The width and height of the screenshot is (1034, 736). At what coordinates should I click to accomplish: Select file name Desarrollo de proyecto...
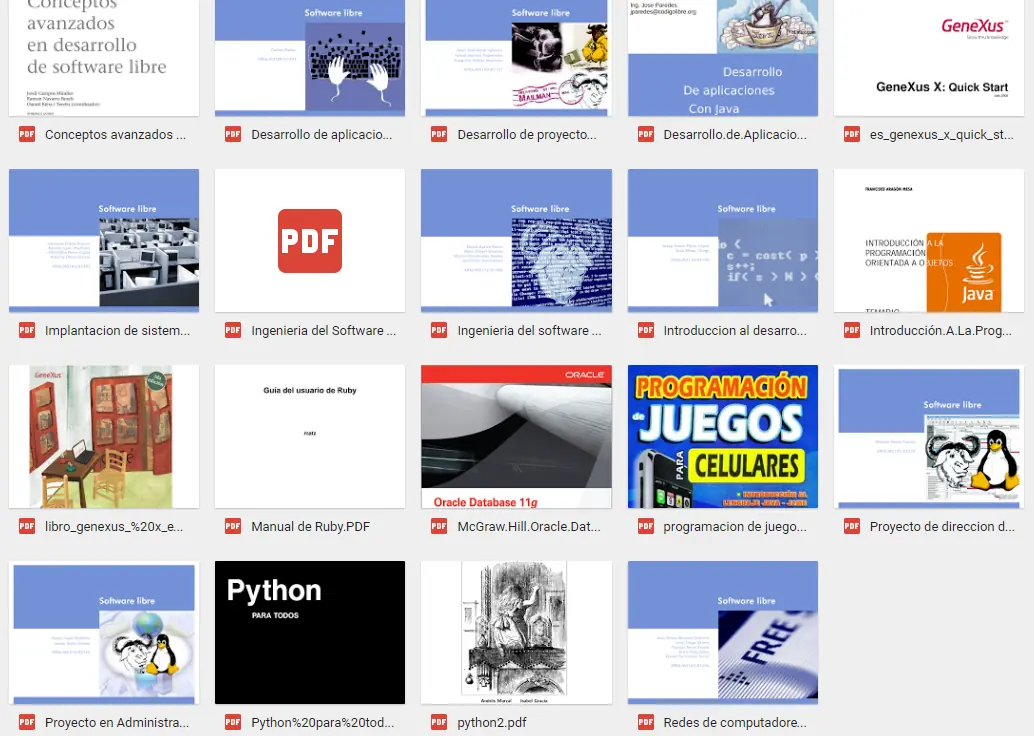coord(527,135)
